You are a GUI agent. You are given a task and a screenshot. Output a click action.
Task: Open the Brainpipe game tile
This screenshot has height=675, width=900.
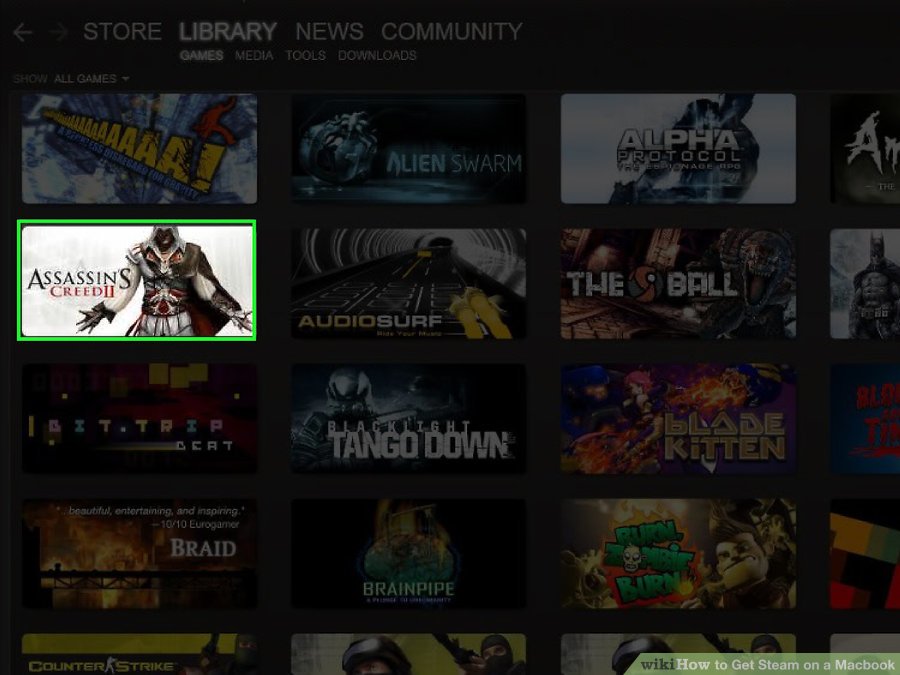(409, 553)
